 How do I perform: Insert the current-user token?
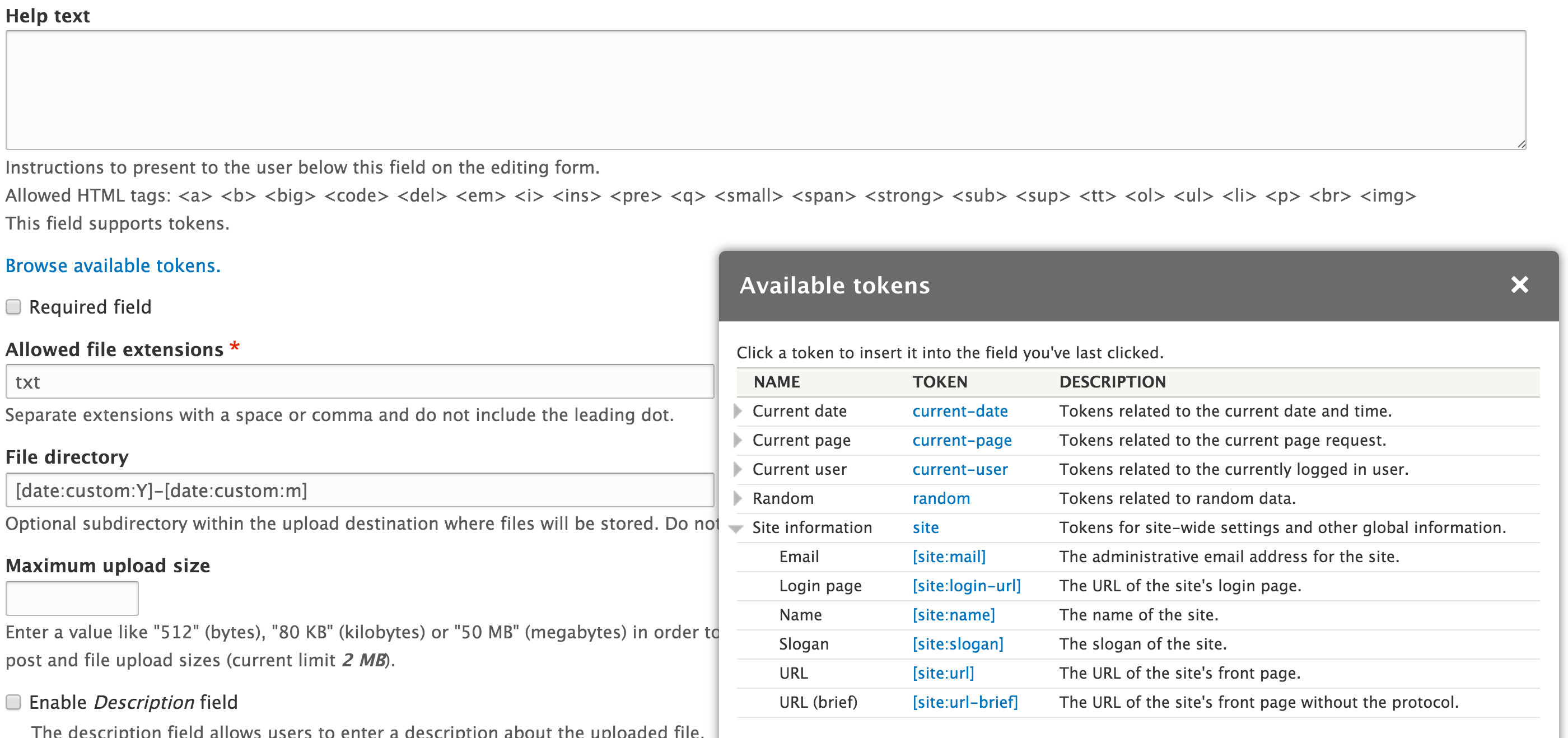pyautogui.click(x=960, y=469)
